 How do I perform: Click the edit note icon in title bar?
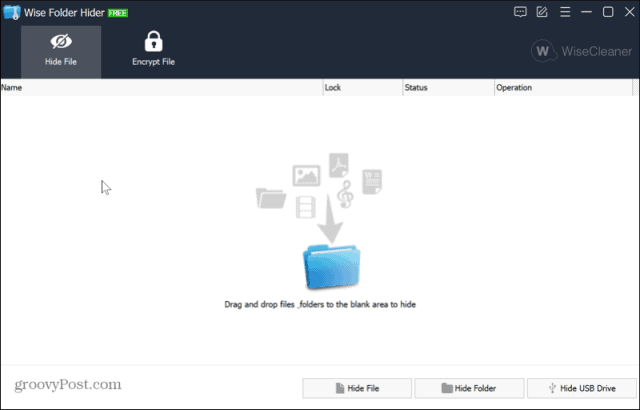coord(542,12)
